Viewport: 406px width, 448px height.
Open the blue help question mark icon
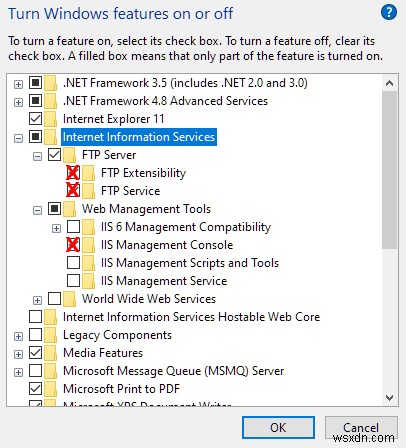(x=389, y=13)
